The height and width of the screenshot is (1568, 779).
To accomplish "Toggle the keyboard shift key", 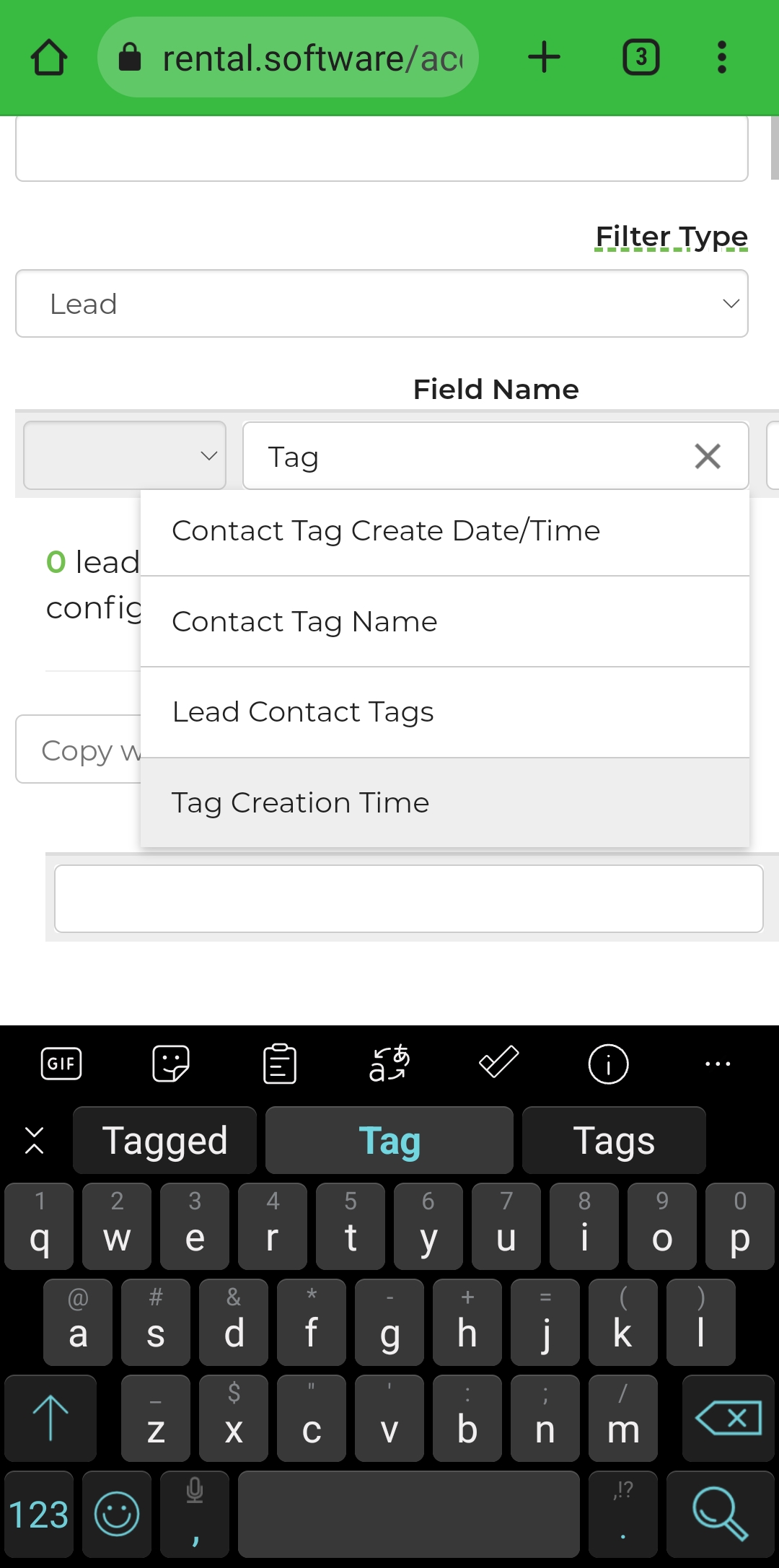I will pyautogui.click(x=50, y=1418).
